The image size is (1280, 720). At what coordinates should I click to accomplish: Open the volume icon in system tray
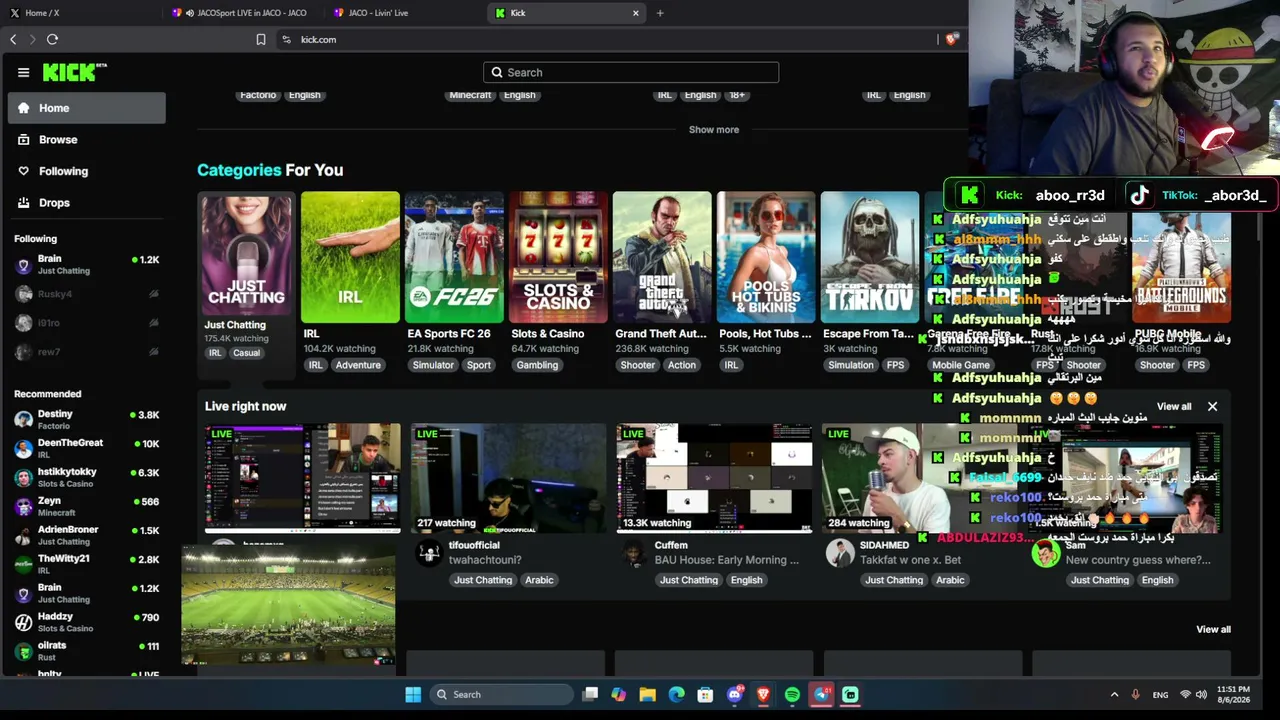(x=1201, y=694)
